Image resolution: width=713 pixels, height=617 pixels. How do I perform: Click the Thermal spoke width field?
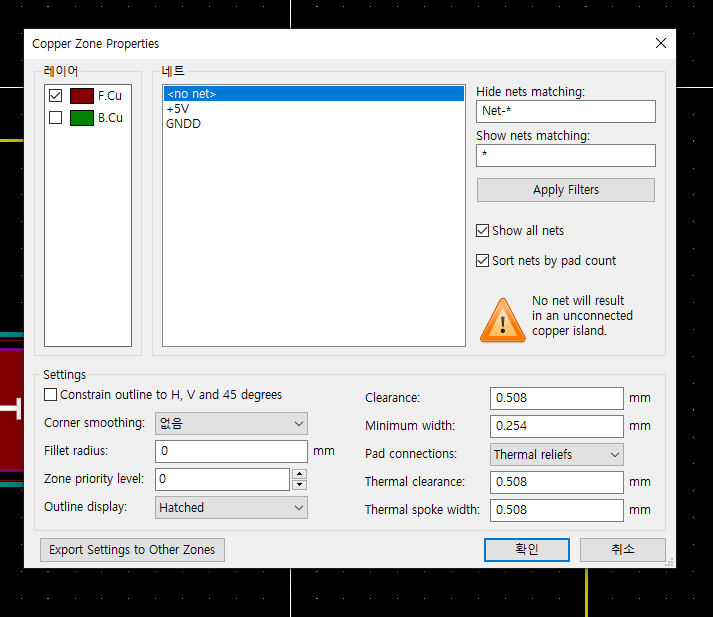click(557, 510)
